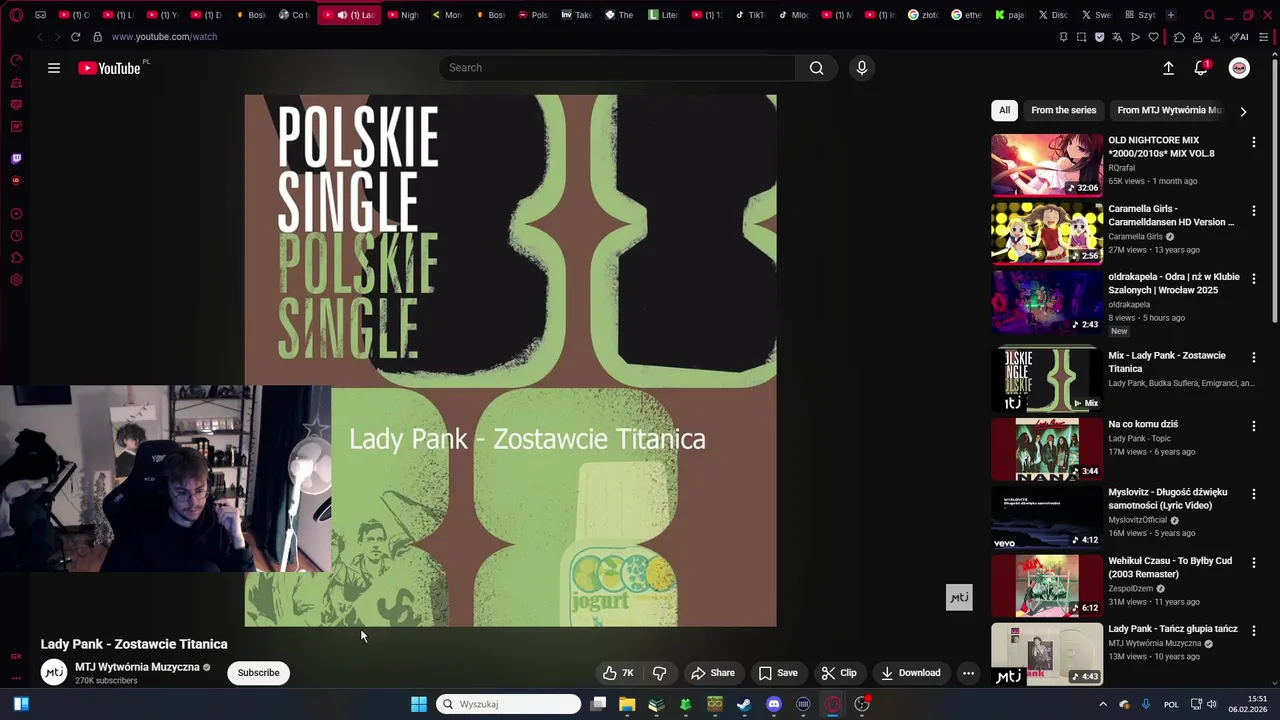1280x720 pixels.
Task: Switch to the Lite browser tab
Action: [x=664, y=15]
